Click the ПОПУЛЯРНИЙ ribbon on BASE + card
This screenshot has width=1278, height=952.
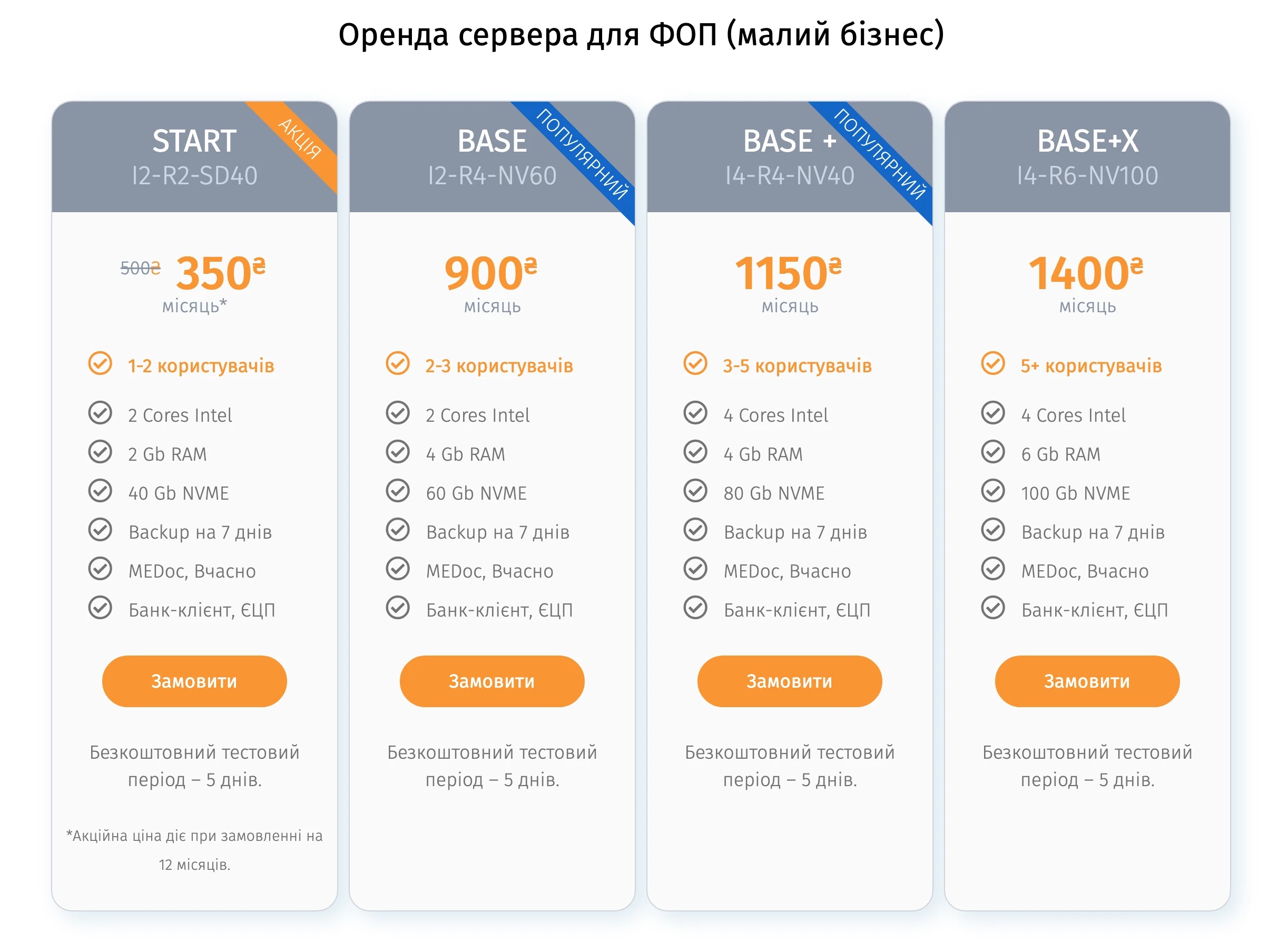pos(879,154)
